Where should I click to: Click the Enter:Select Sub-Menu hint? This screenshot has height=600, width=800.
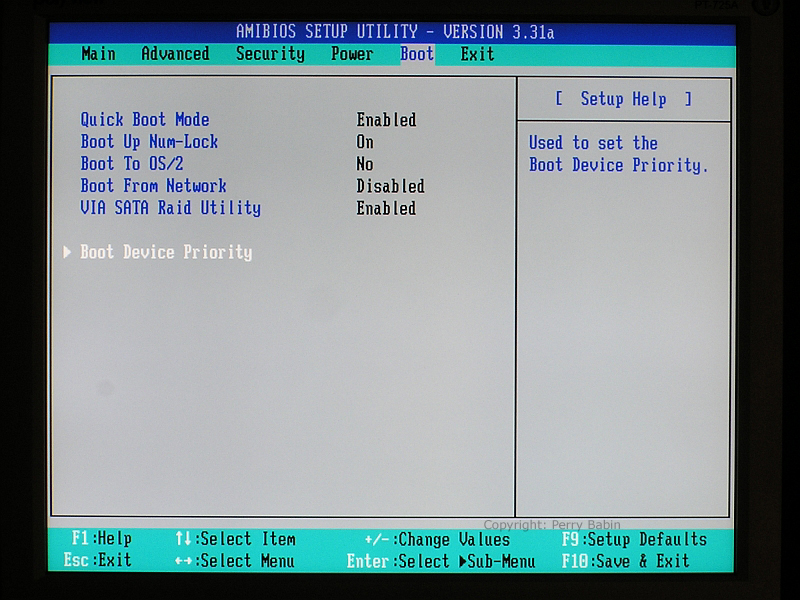(x=441, y=561)
